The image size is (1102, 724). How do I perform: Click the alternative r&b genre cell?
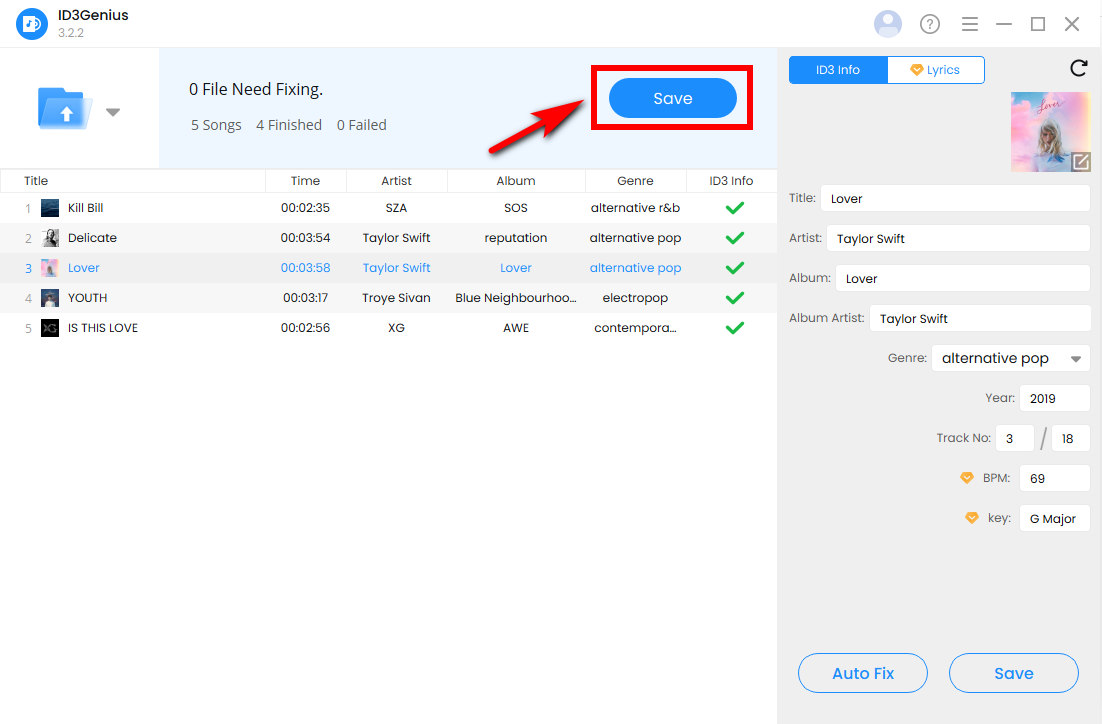click(635, 208)
